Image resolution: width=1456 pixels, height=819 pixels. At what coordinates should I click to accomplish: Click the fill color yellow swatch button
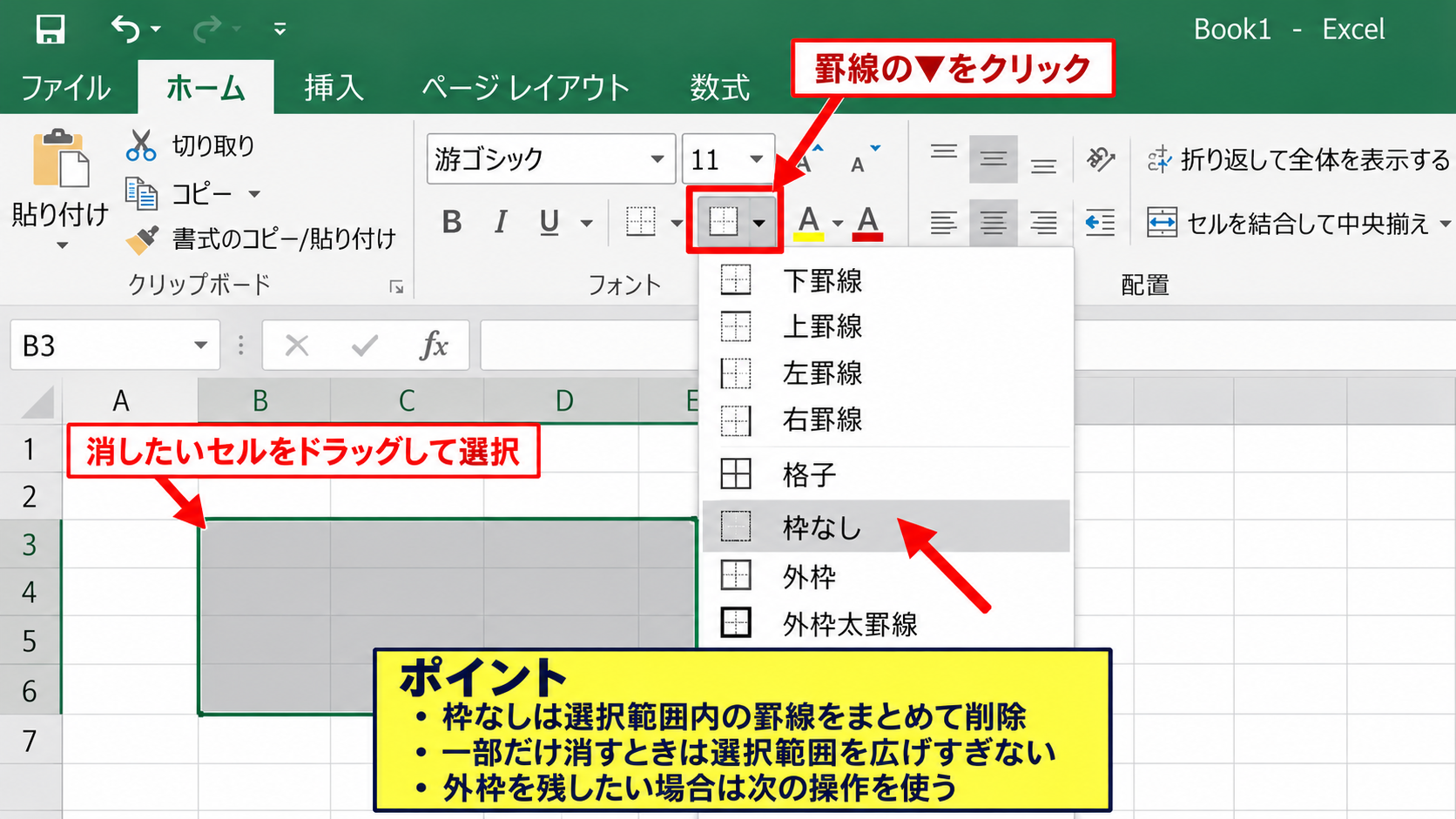(809, 223)
